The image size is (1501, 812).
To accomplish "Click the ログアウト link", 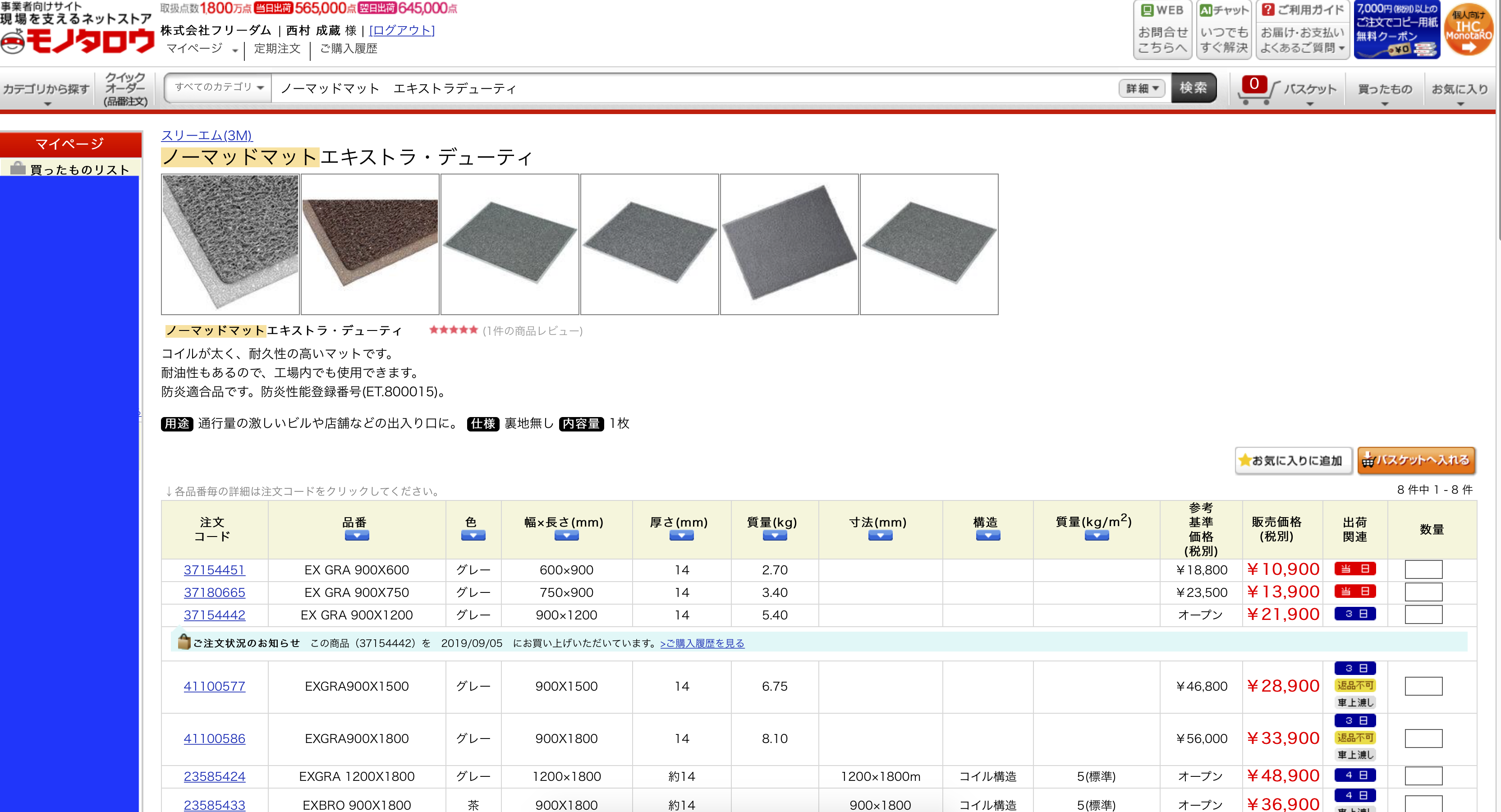I will 402,30.
